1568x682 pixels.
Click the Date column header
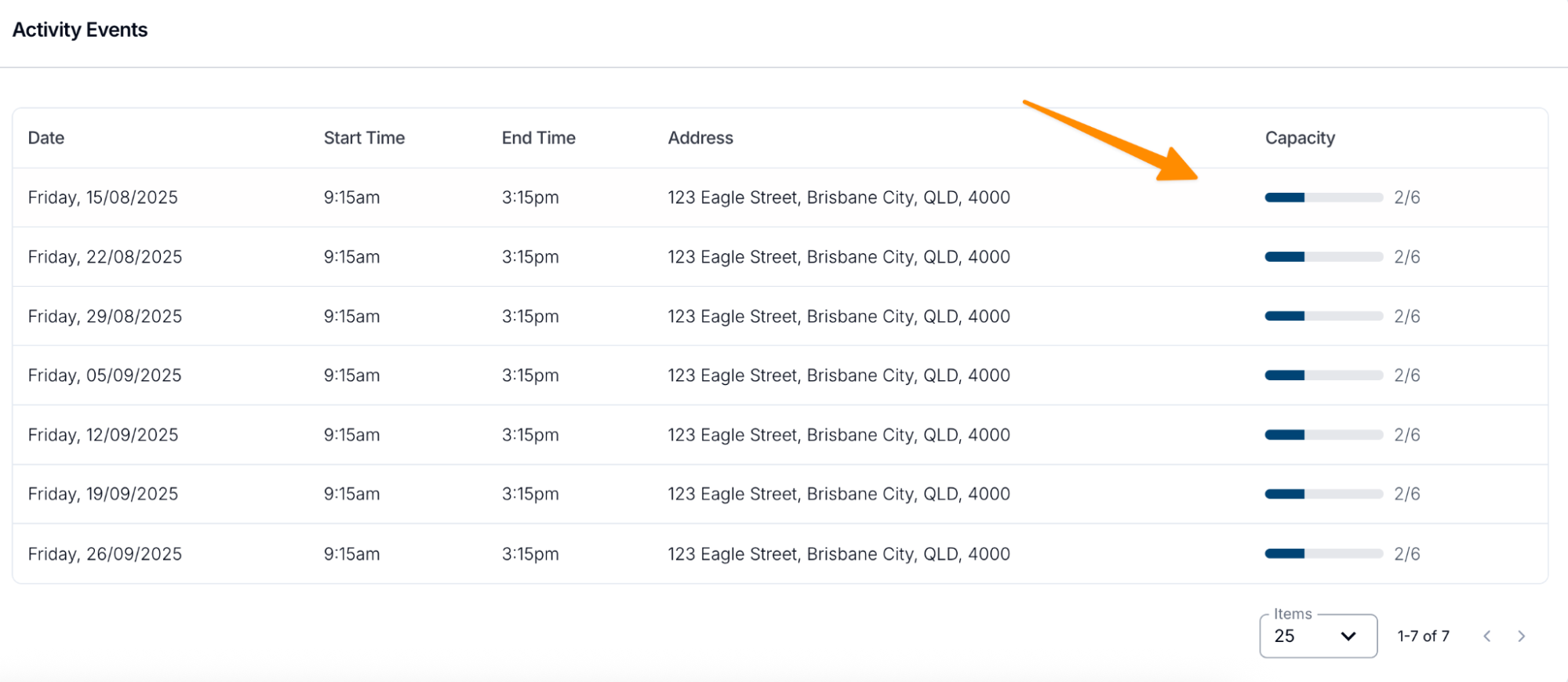(46, 138)
